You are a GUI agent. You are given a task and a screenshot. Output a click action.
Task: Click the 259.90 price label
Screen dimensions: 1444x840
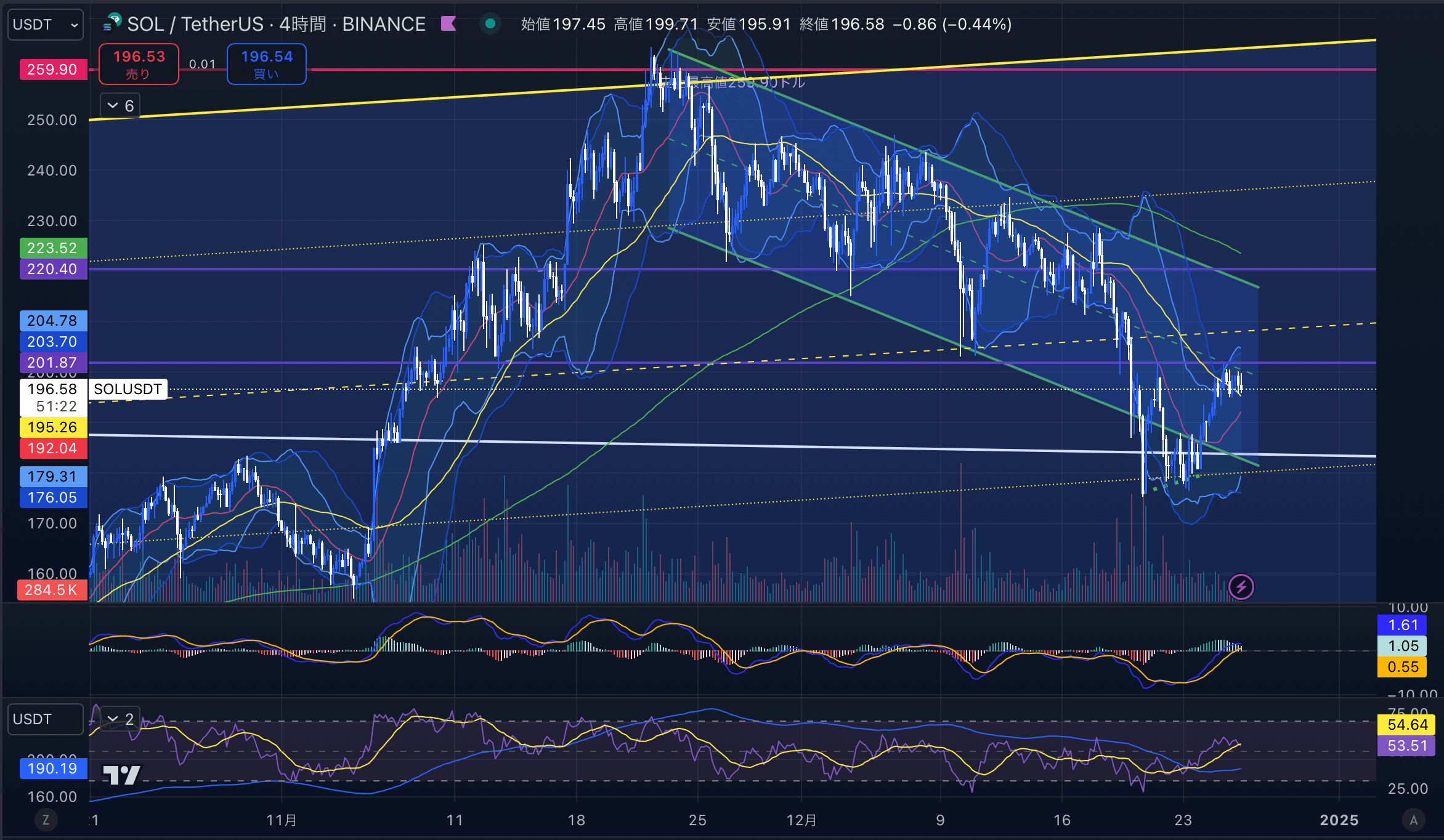point(52,70)
